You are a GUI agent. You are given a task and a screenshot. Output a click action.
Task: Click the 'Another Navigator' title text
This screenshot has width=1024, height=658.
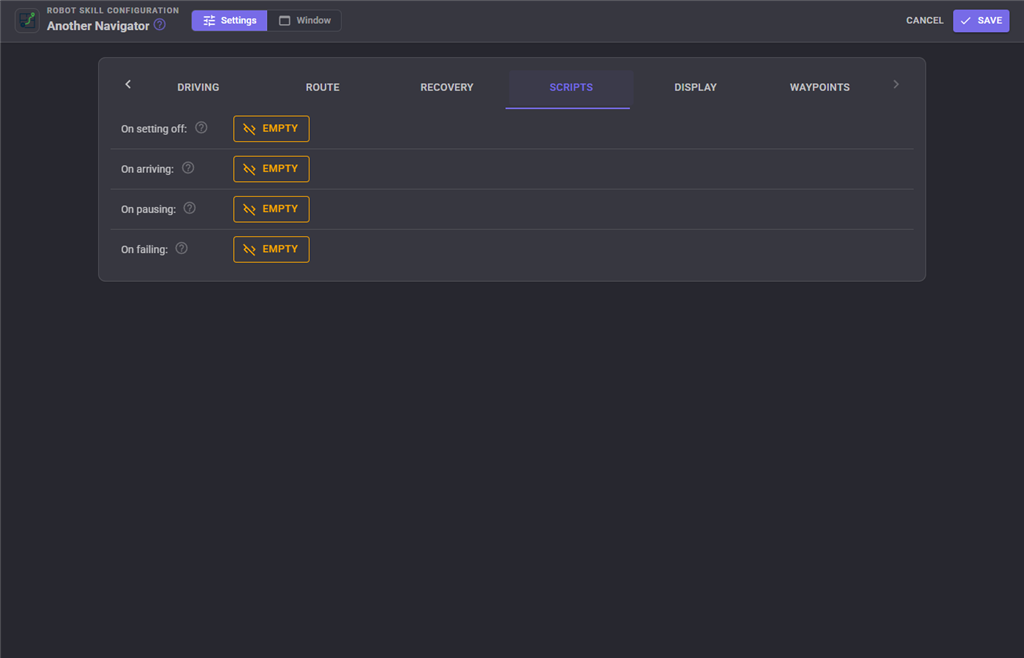tap(98, 26)
